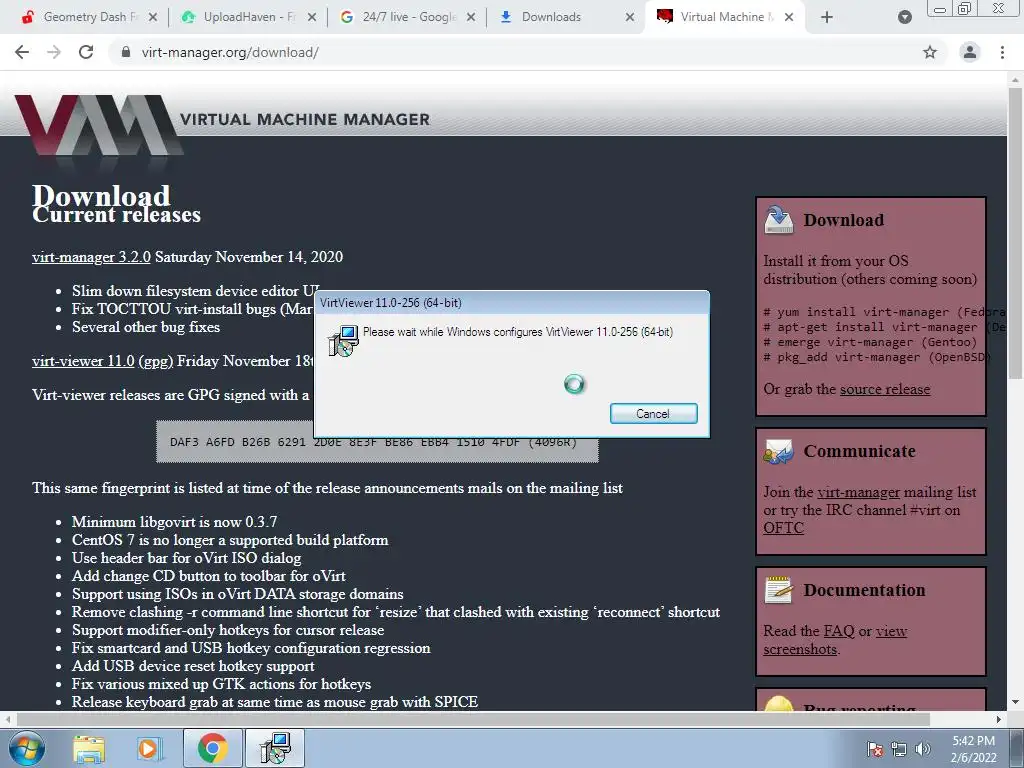Open the Chrome profile avatar

(x=970, y=52)
